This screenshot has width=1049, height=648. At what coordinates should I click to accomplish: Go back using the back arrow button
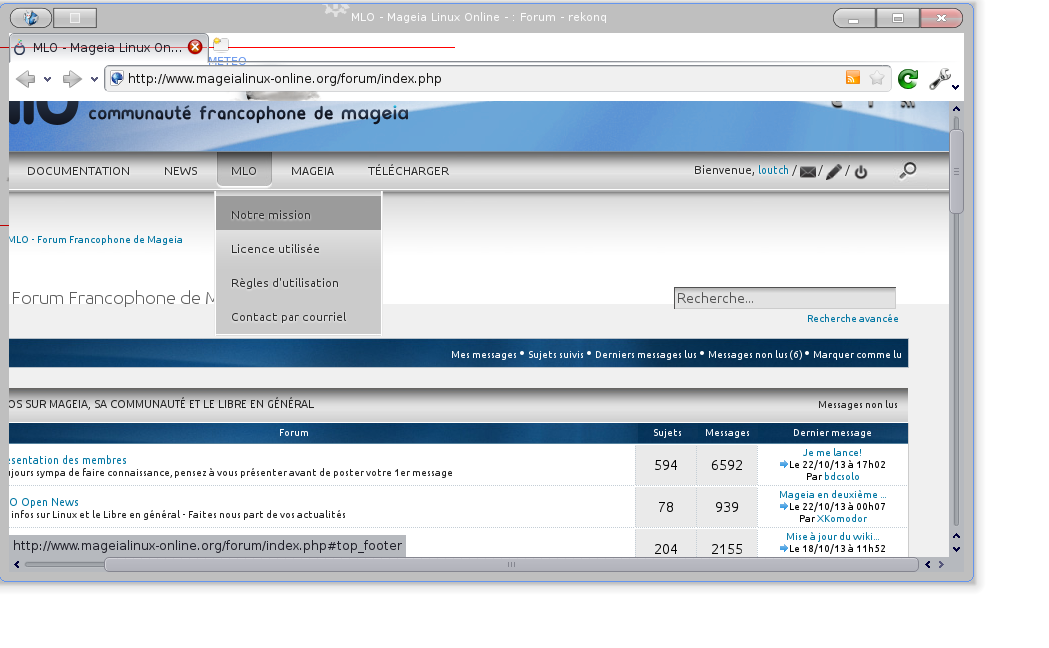coord(25,79)
